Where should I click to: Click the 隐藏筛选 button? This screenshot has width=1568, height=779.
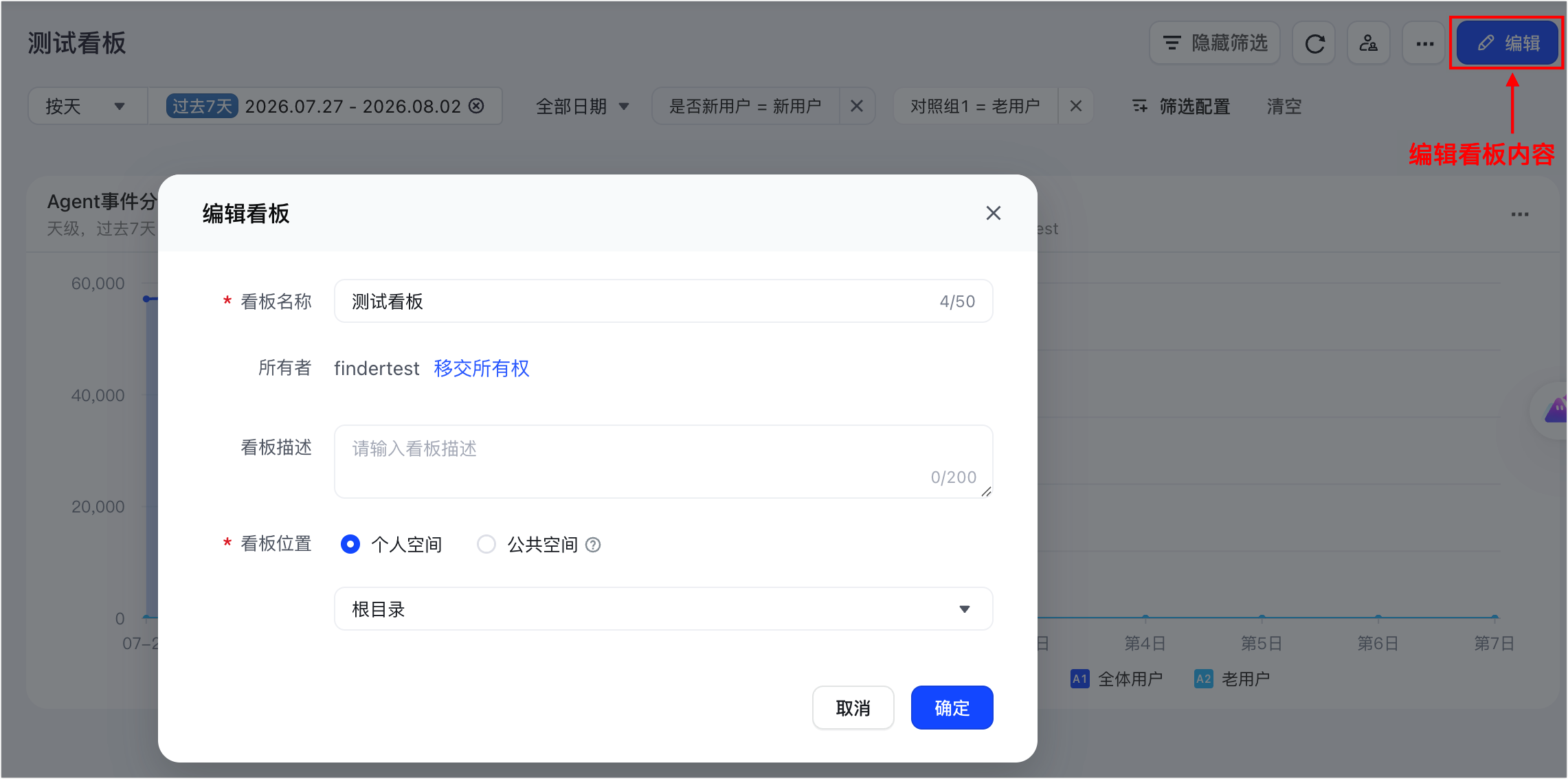click(1215, 43)
